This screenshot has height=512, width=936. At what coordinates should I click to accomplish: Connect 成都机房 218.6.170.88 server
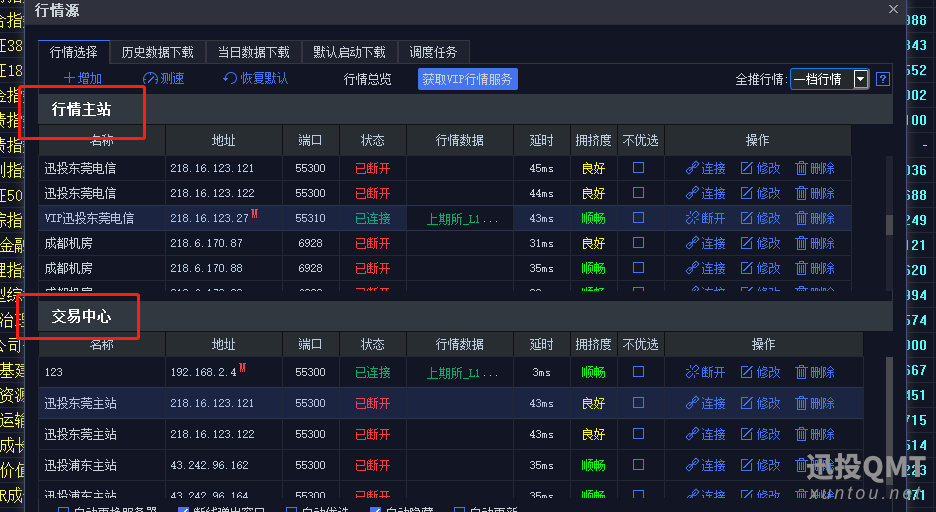[706, 269]
